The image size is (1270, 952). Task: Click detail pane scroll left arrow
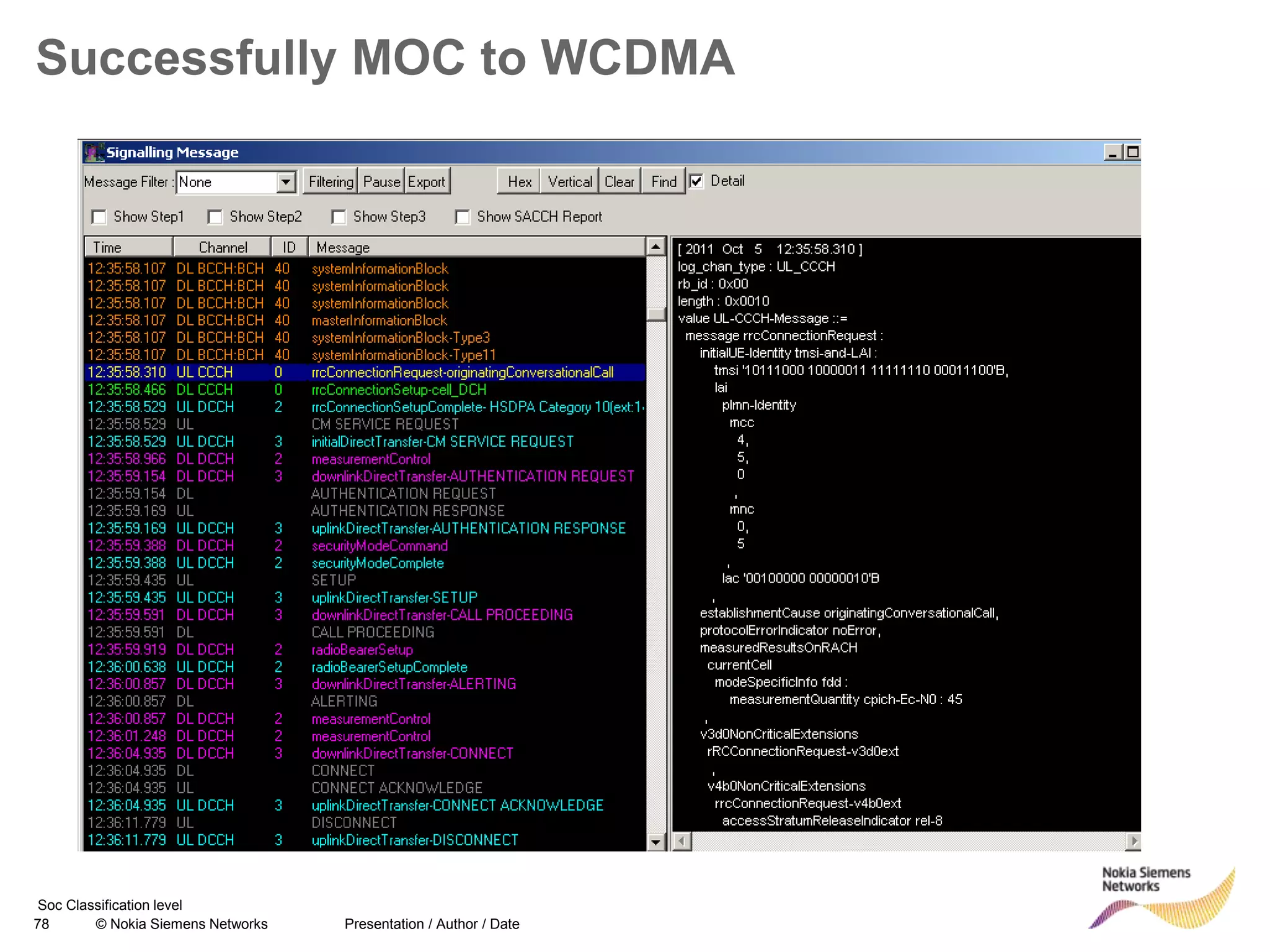coord(682,841)
